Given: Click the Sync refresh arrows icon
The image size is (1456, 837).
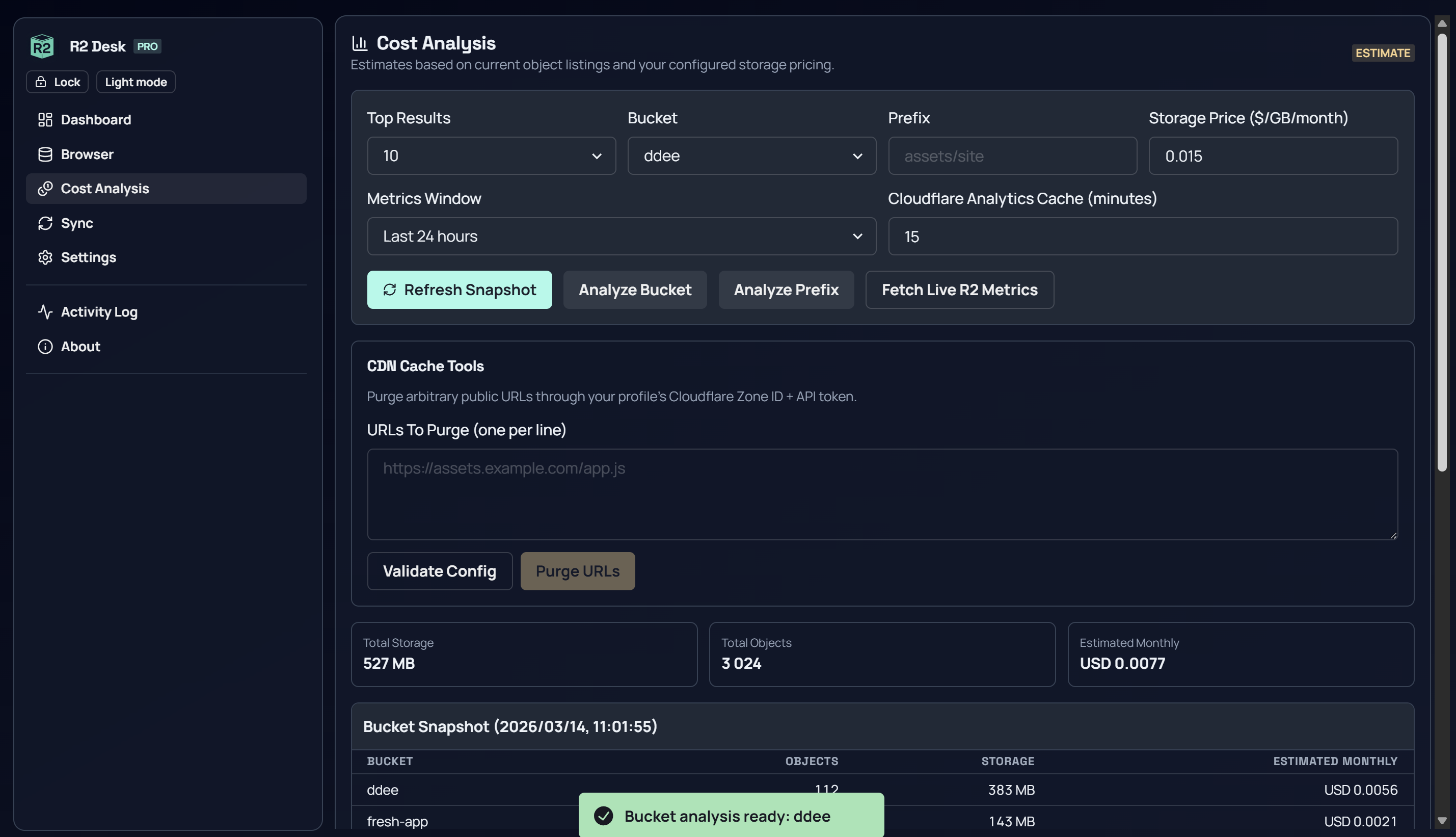Looking at the screenshot, I should pos(45,223).
